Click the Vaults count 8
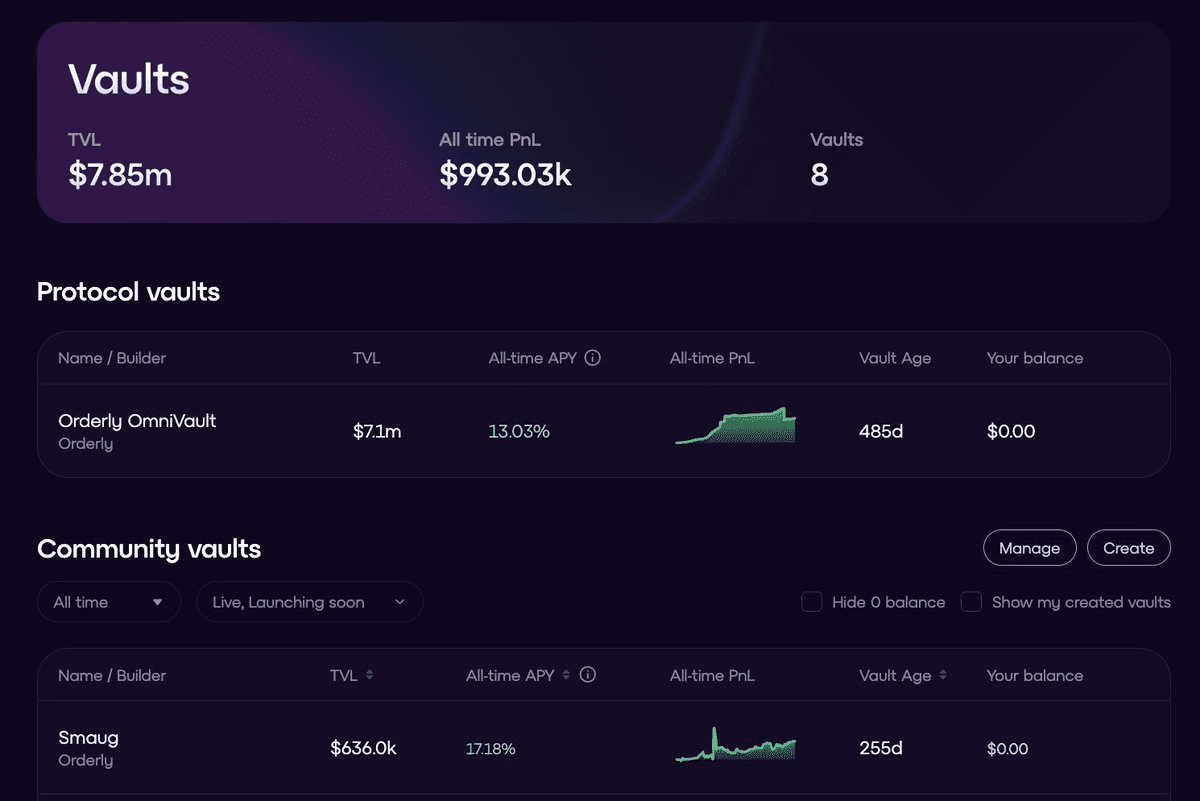1200x801 pixels. pyautogui.click(x=819, y=175)
